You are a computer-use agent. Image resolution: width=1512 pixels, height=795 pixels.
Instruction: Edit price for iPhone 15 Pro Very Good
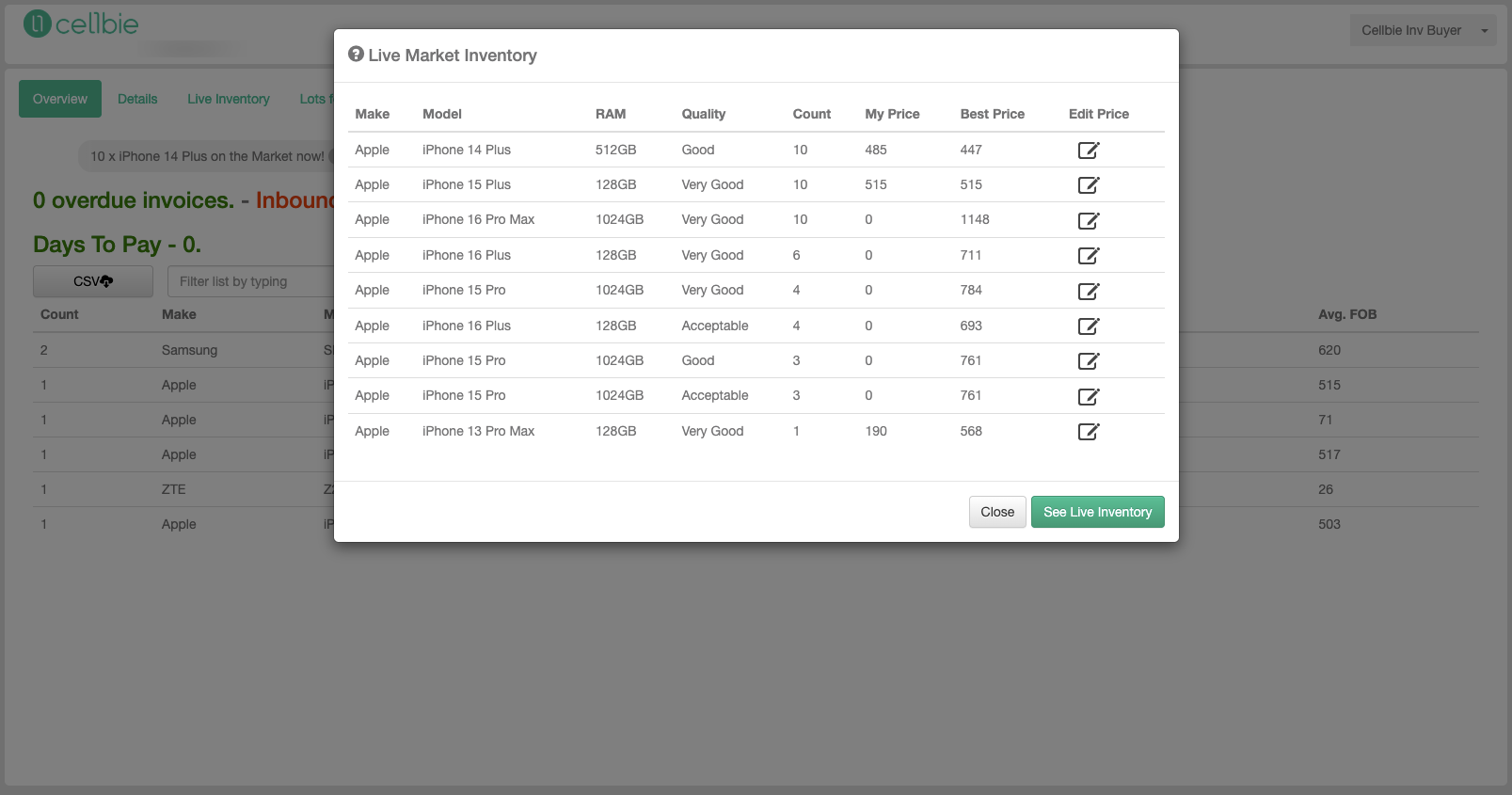pyautogui.click(x=1089, y=291)
